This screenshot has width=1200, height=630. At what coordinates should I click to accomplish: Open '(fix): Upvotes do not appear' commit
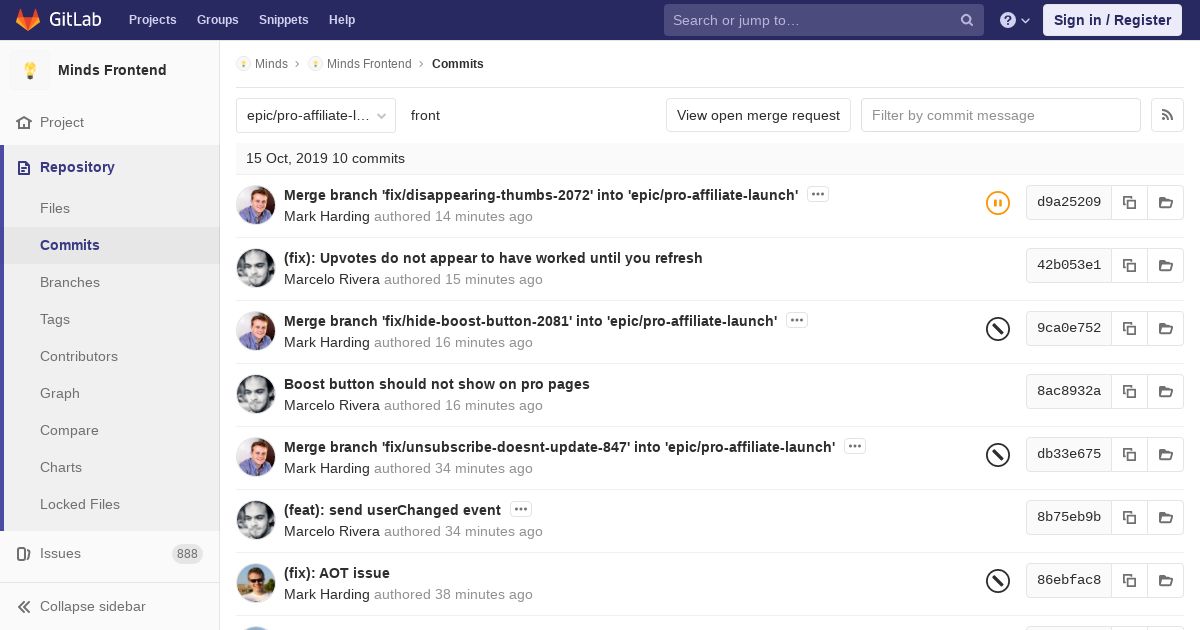[x=493, y=258]
